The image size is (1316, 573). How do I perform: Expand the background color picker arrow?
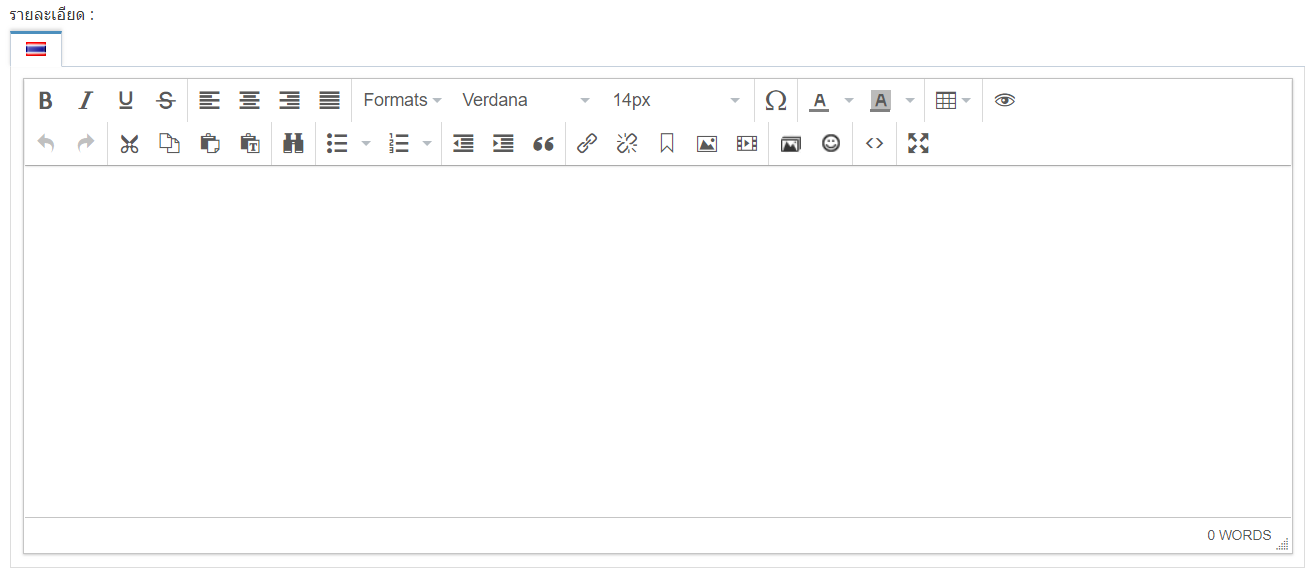(909, 100)
